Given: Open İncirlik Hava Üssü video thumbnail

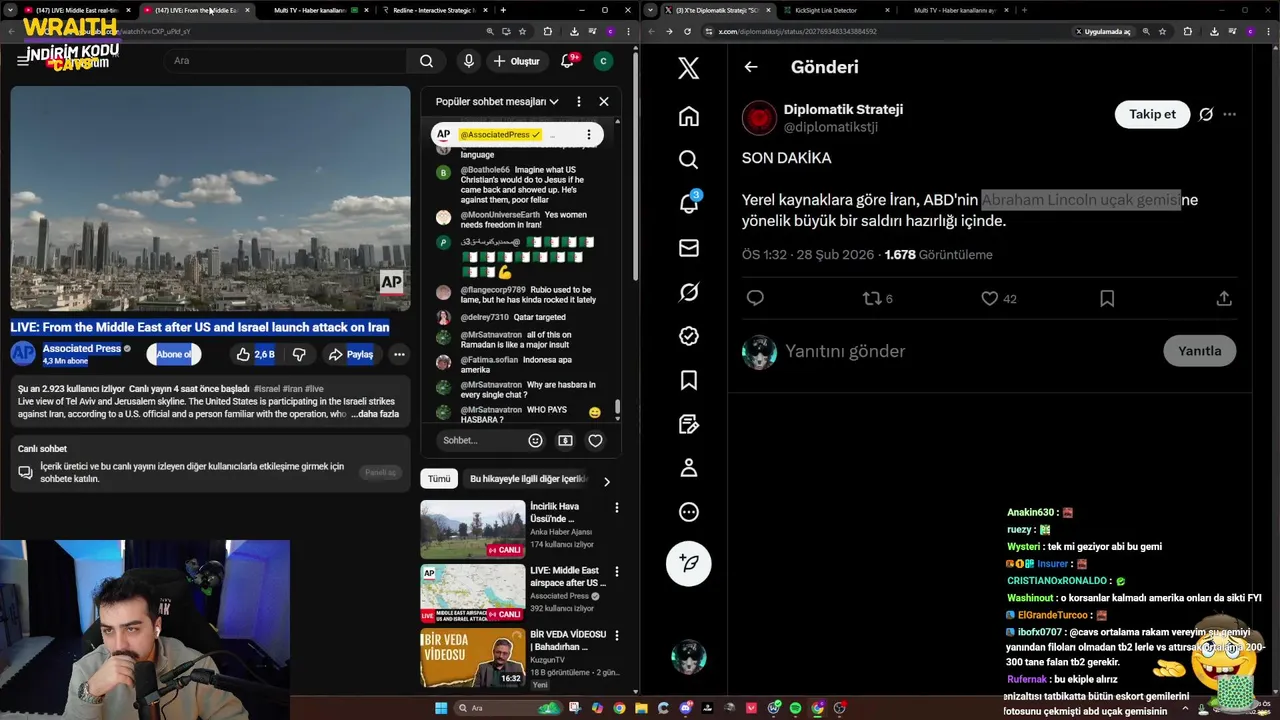Looking at the screenshot, I should [472, 529].
